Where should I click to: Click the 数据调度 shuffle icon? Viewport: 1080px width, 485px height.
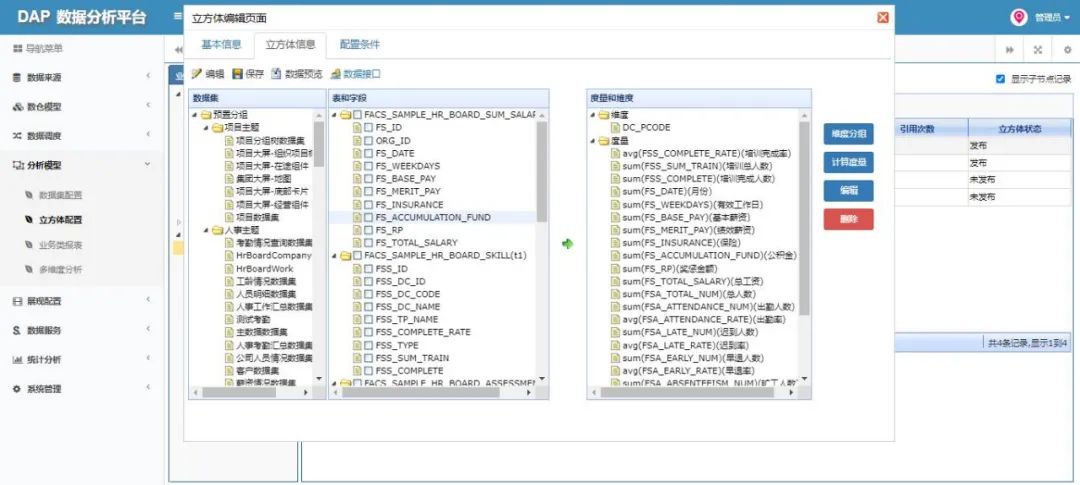pyautogui.click(x=17, y=136)
